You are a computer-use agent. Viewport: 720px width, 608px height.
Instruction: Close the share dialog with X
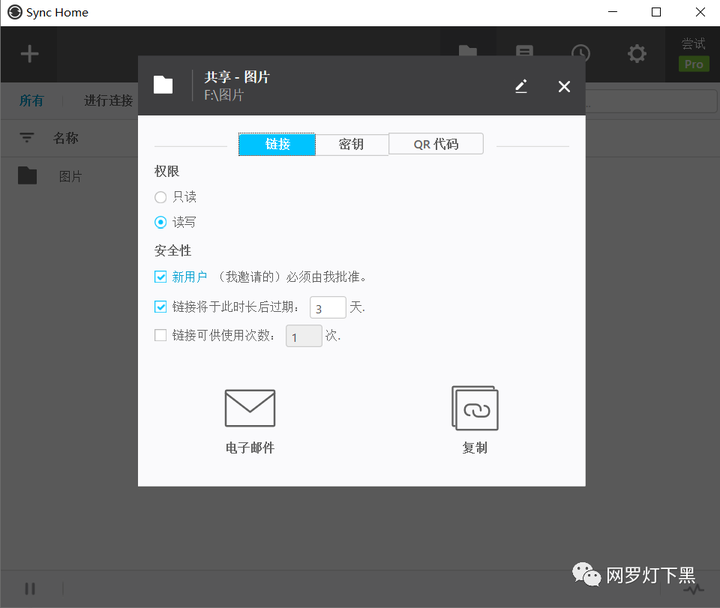pos(564,86)
